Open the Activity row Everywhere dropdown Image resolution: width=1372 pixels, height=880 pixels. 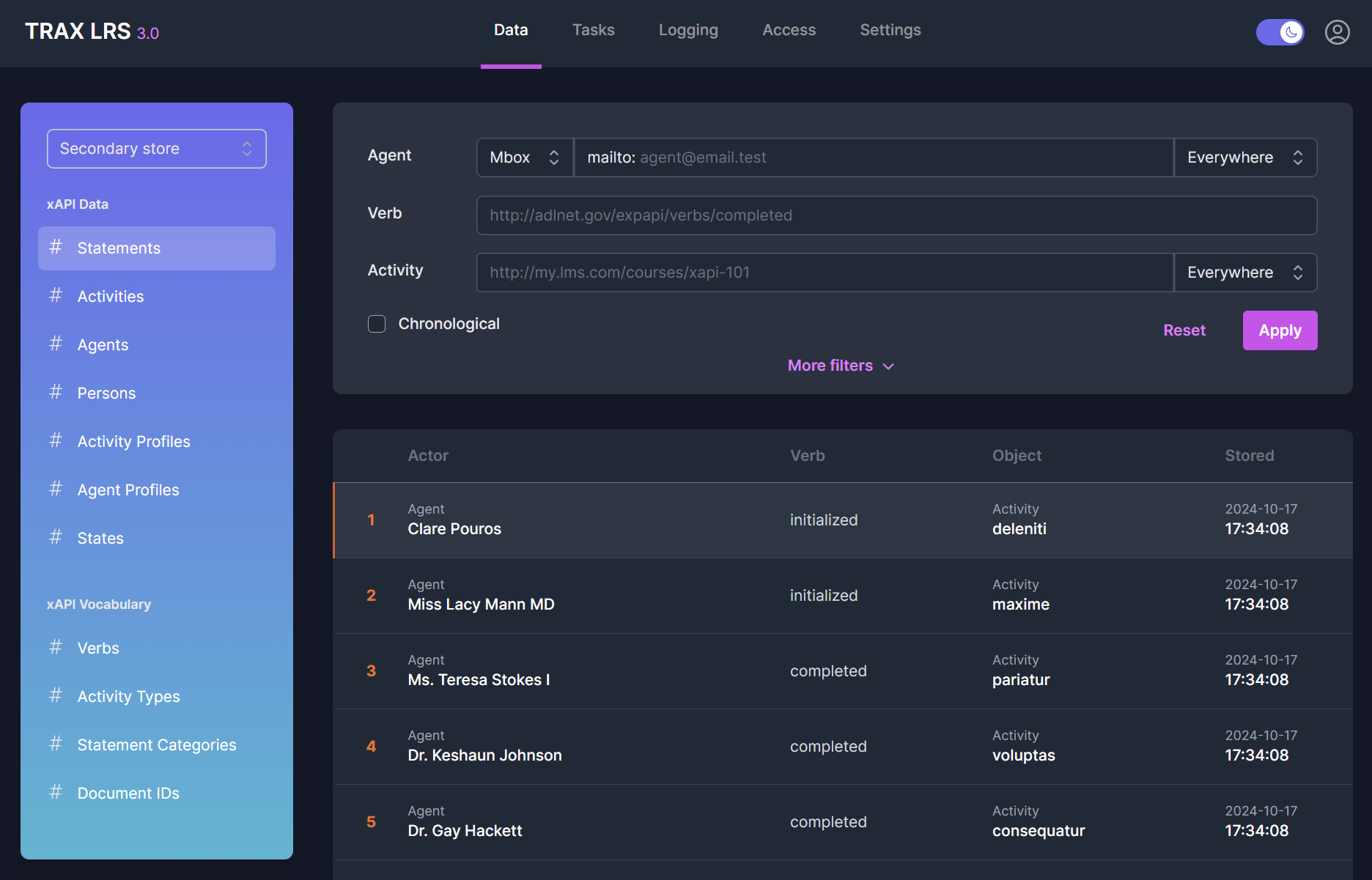point(1244,273)
